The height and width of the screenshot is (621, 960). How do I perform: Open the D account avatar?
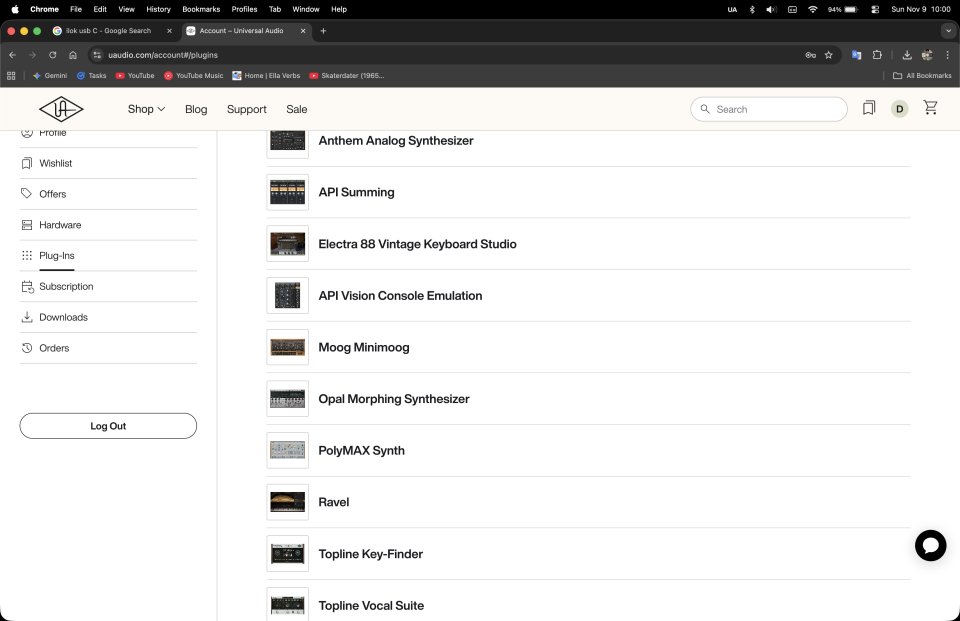point(899,108)
